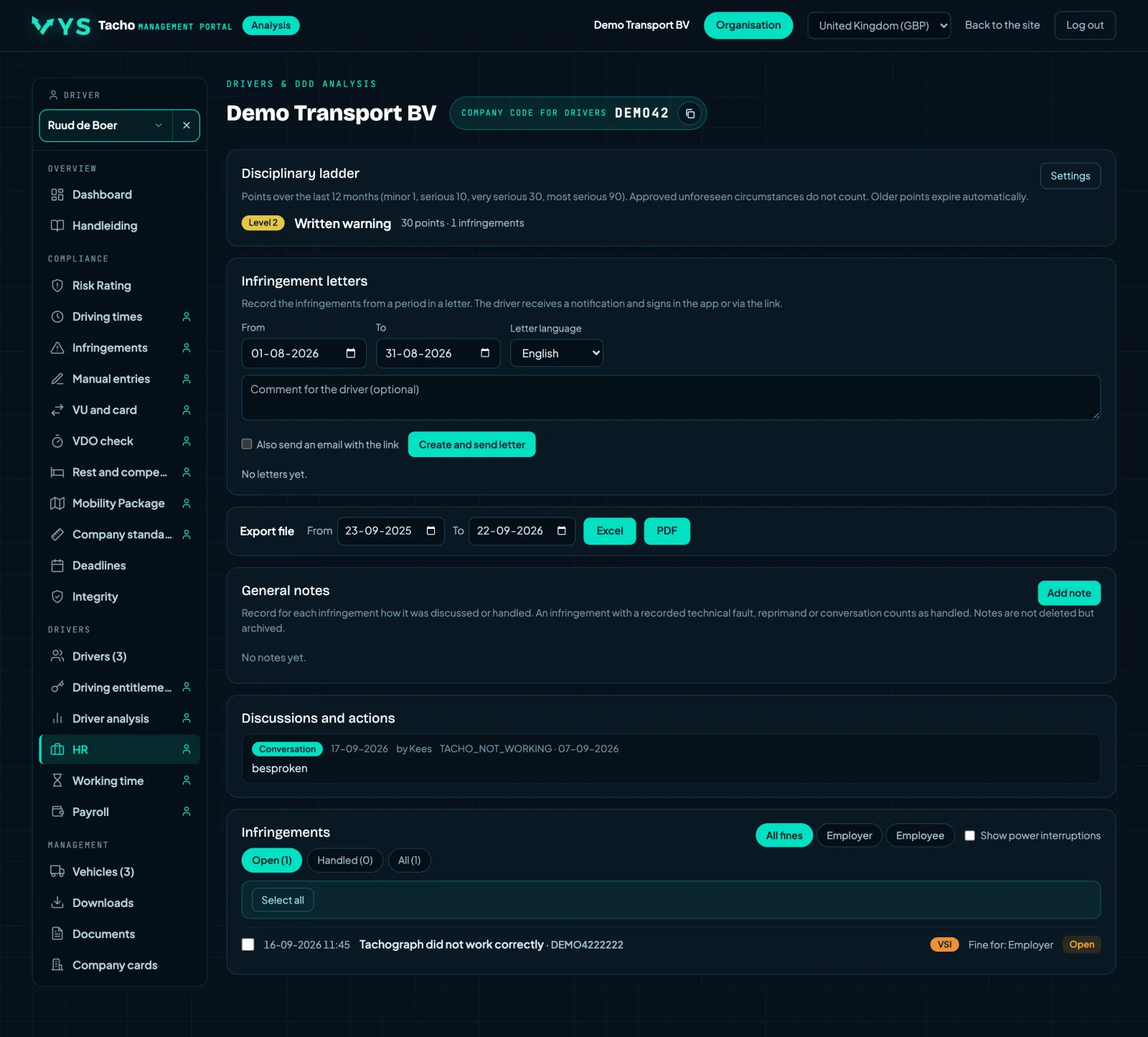1148x1037 pixels.
Task: Click the Downloads arrow icon
Action: coord(57,903)
